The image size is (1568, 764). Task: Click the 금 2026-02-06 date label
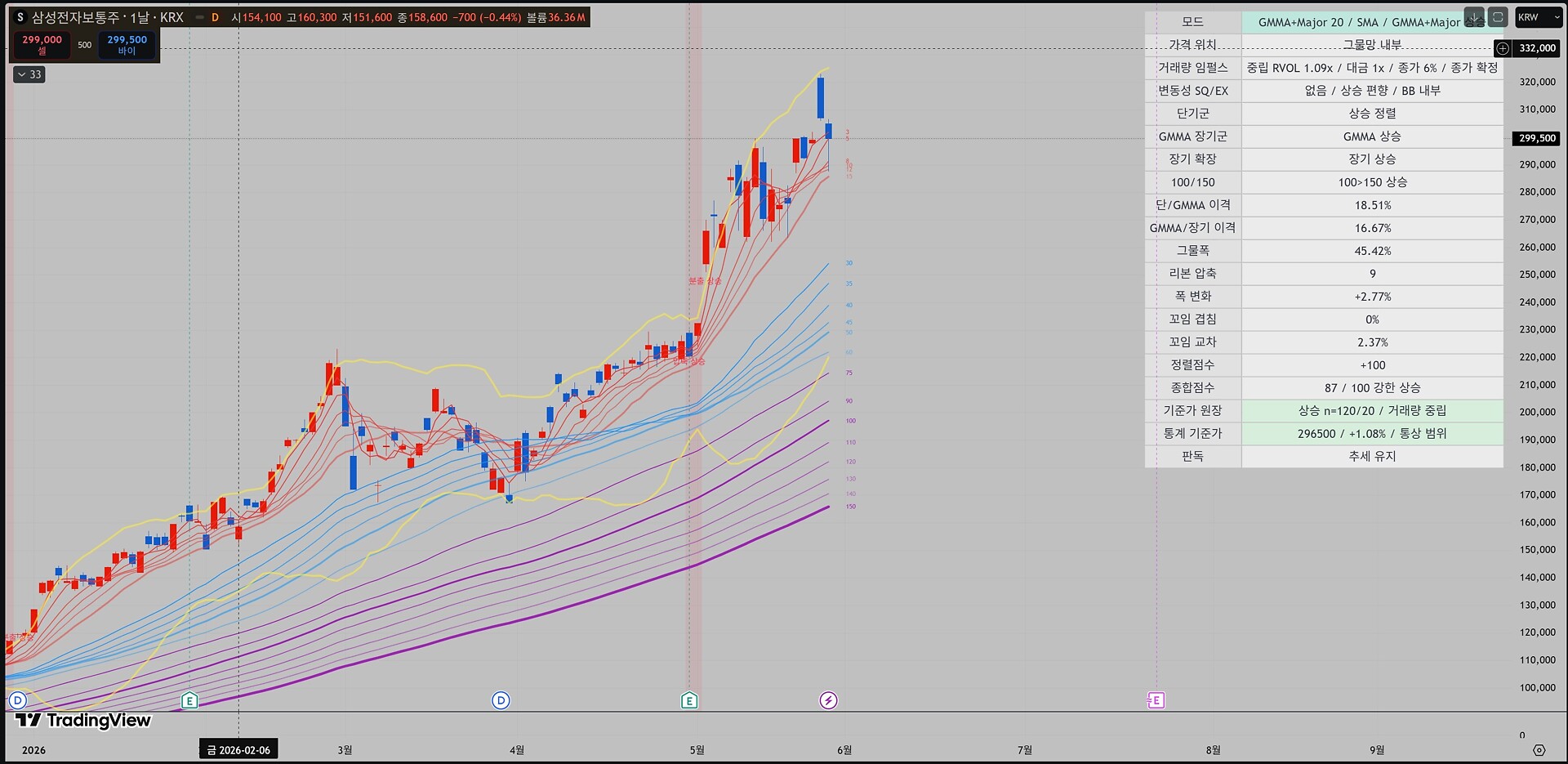(238, 750)
